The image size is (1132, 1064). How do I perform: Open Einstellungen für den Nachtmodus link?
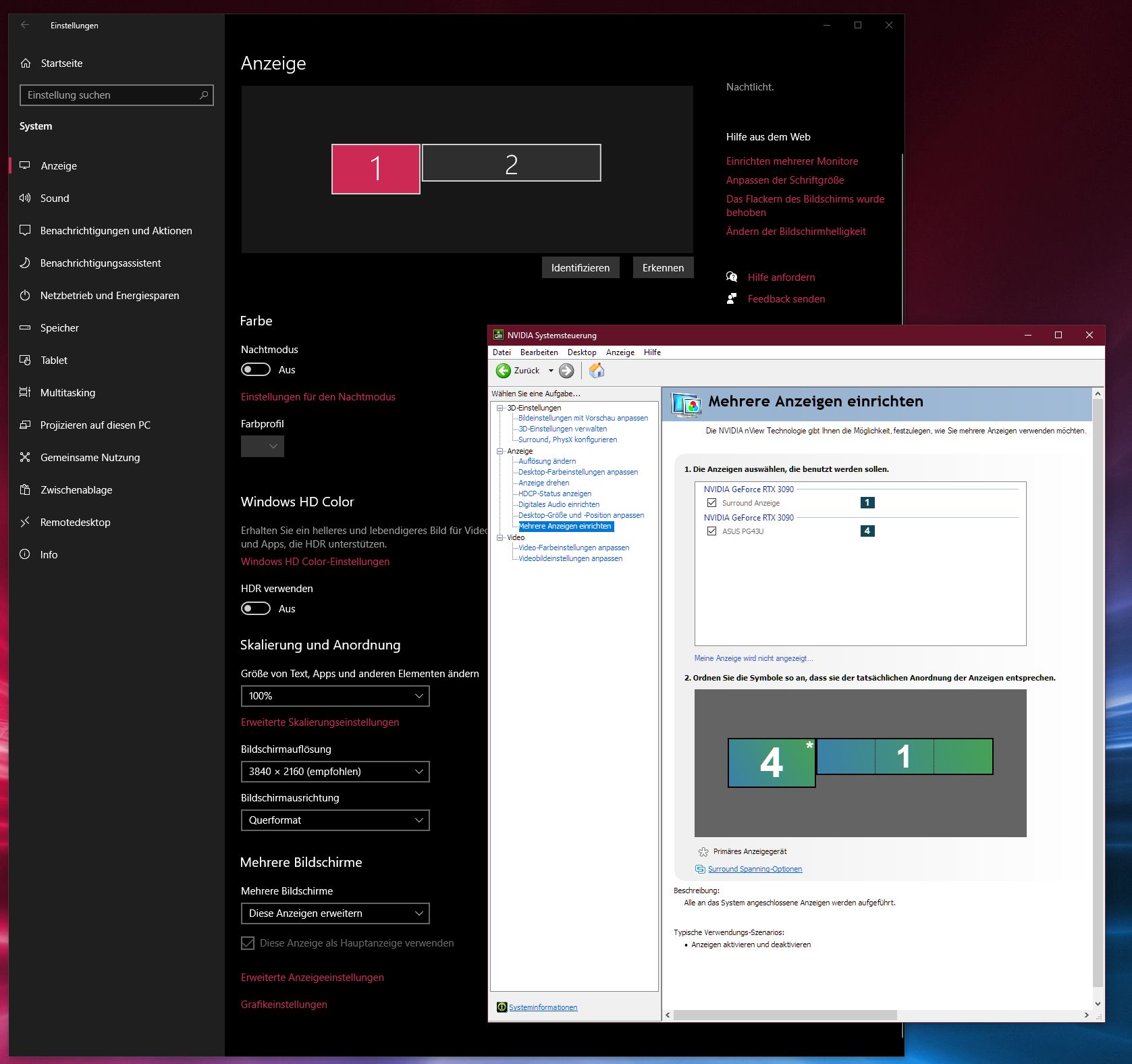point(318,397)
